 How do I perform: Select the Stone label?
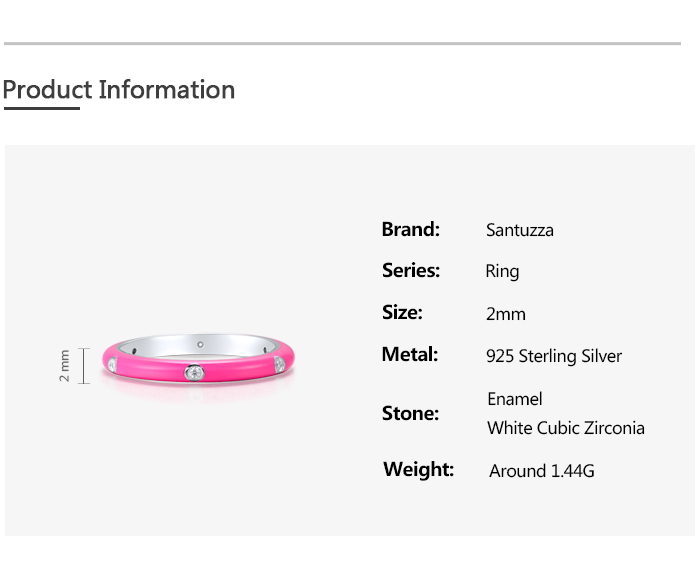(410, 413)
